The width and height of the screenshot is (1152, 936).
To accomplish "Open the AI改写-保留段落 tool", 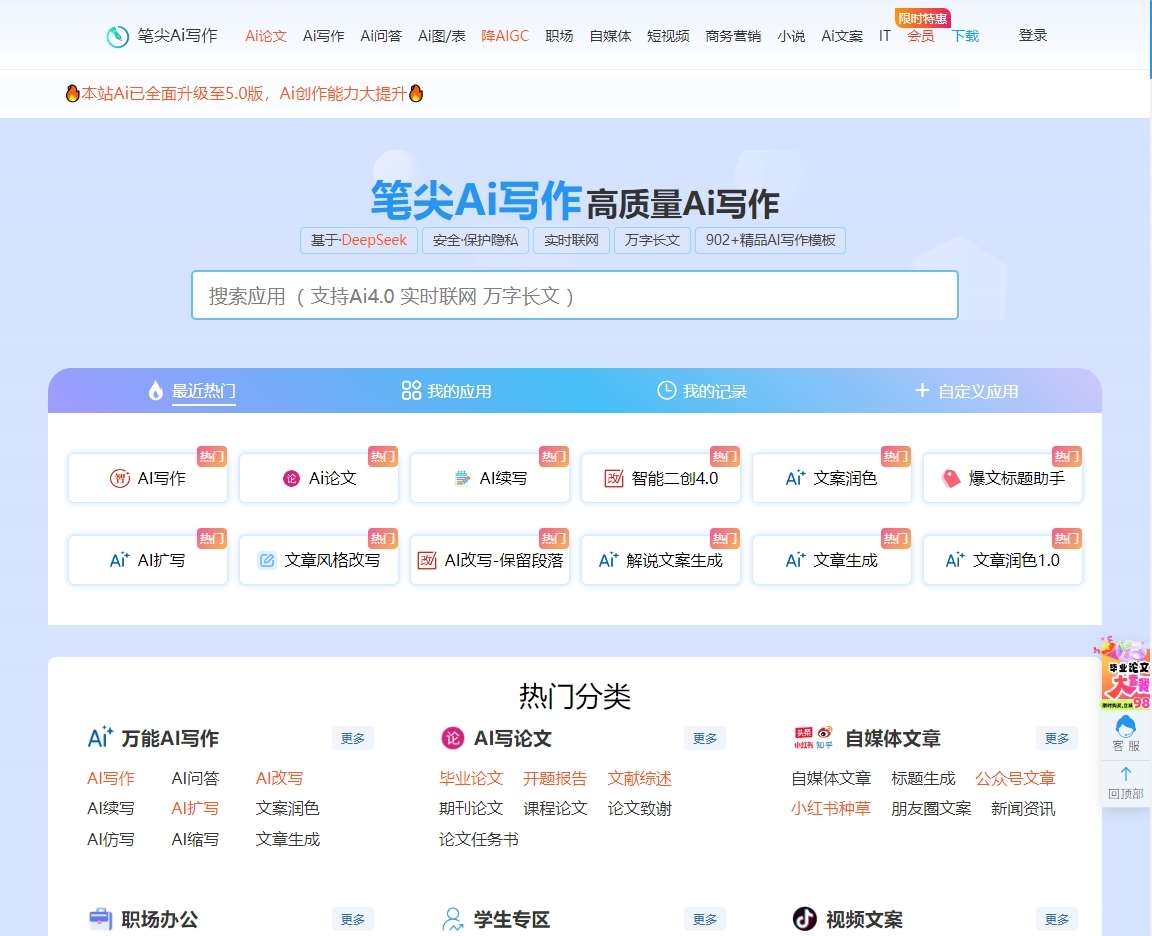I will [x=489, y=561].
